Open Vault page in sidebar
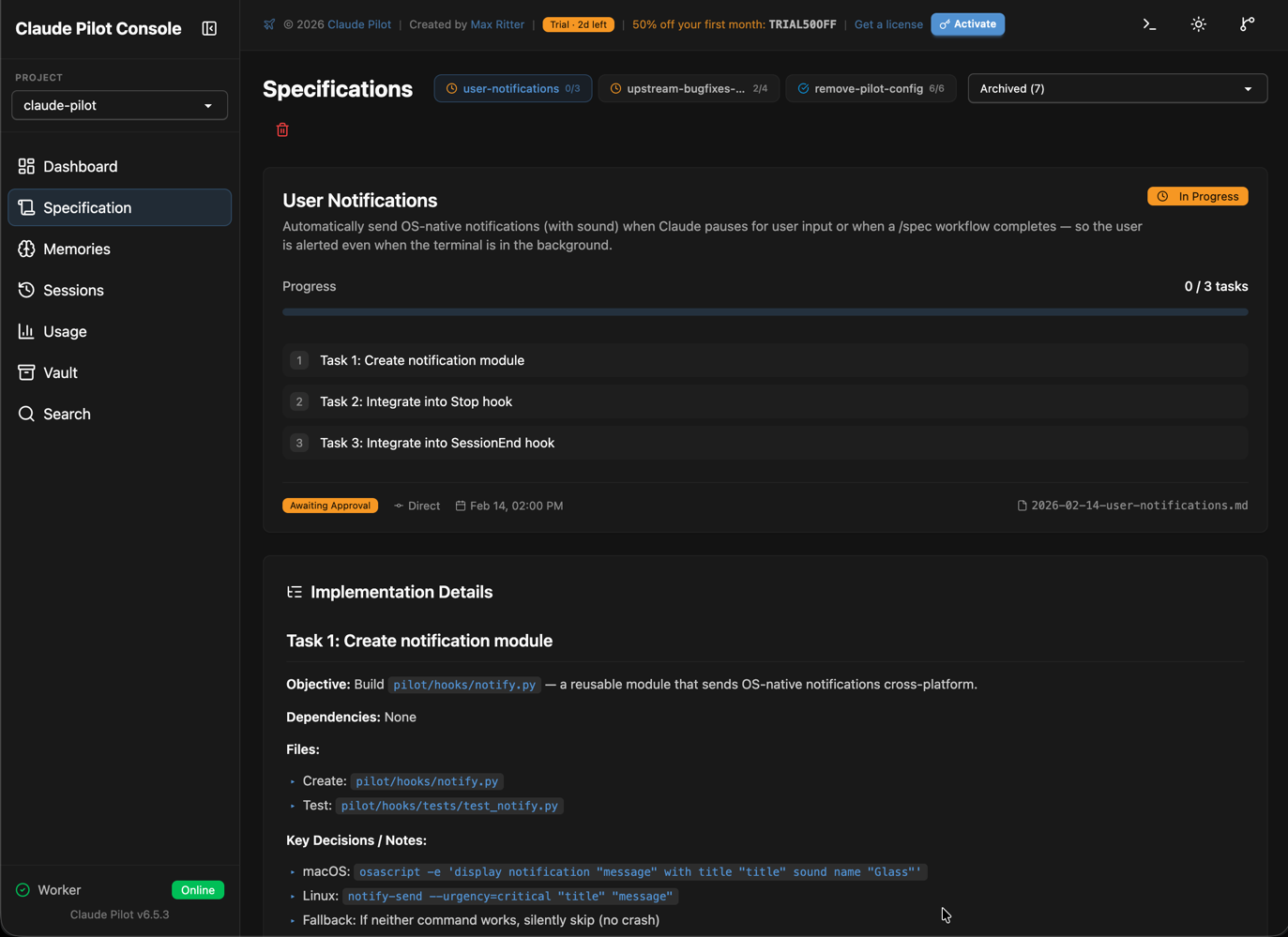This screenshot has width=1288, height=937. click(119, 372)
